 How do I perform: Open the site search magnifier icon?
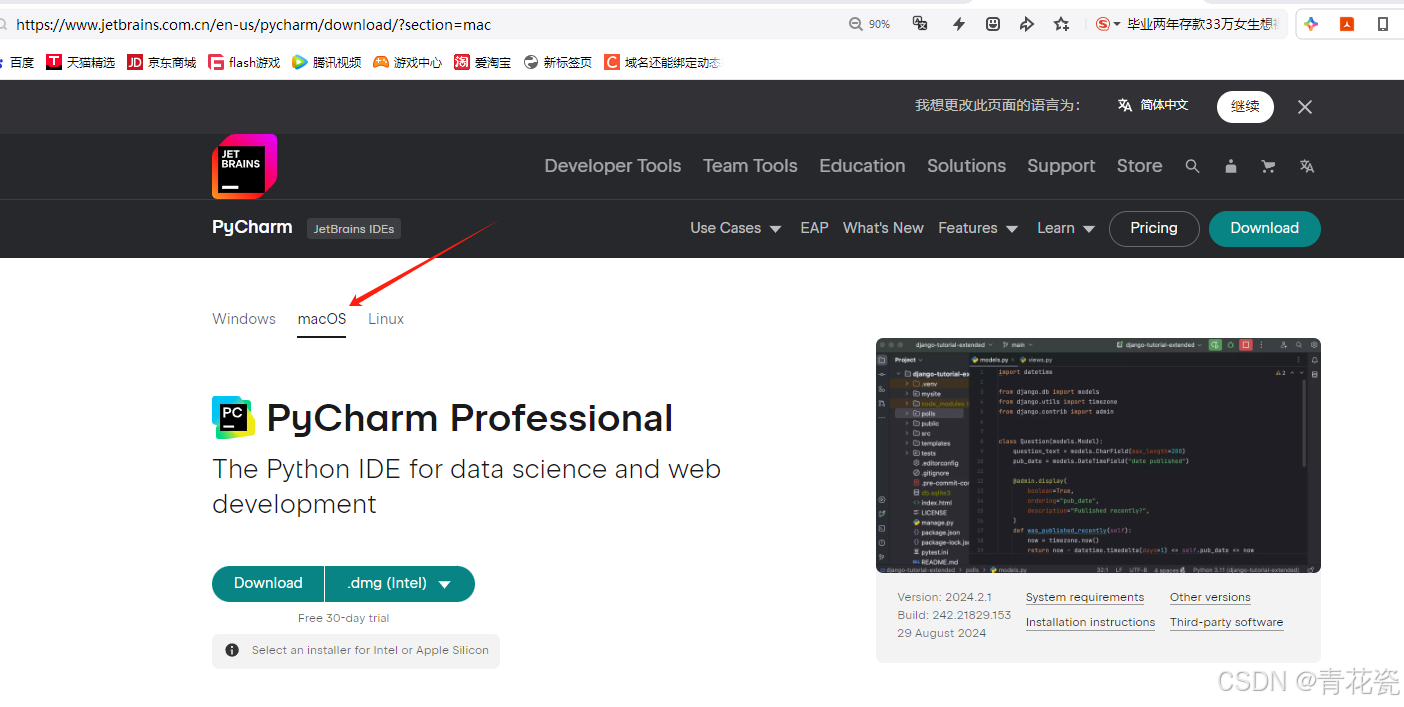(x=1192, y=166)
